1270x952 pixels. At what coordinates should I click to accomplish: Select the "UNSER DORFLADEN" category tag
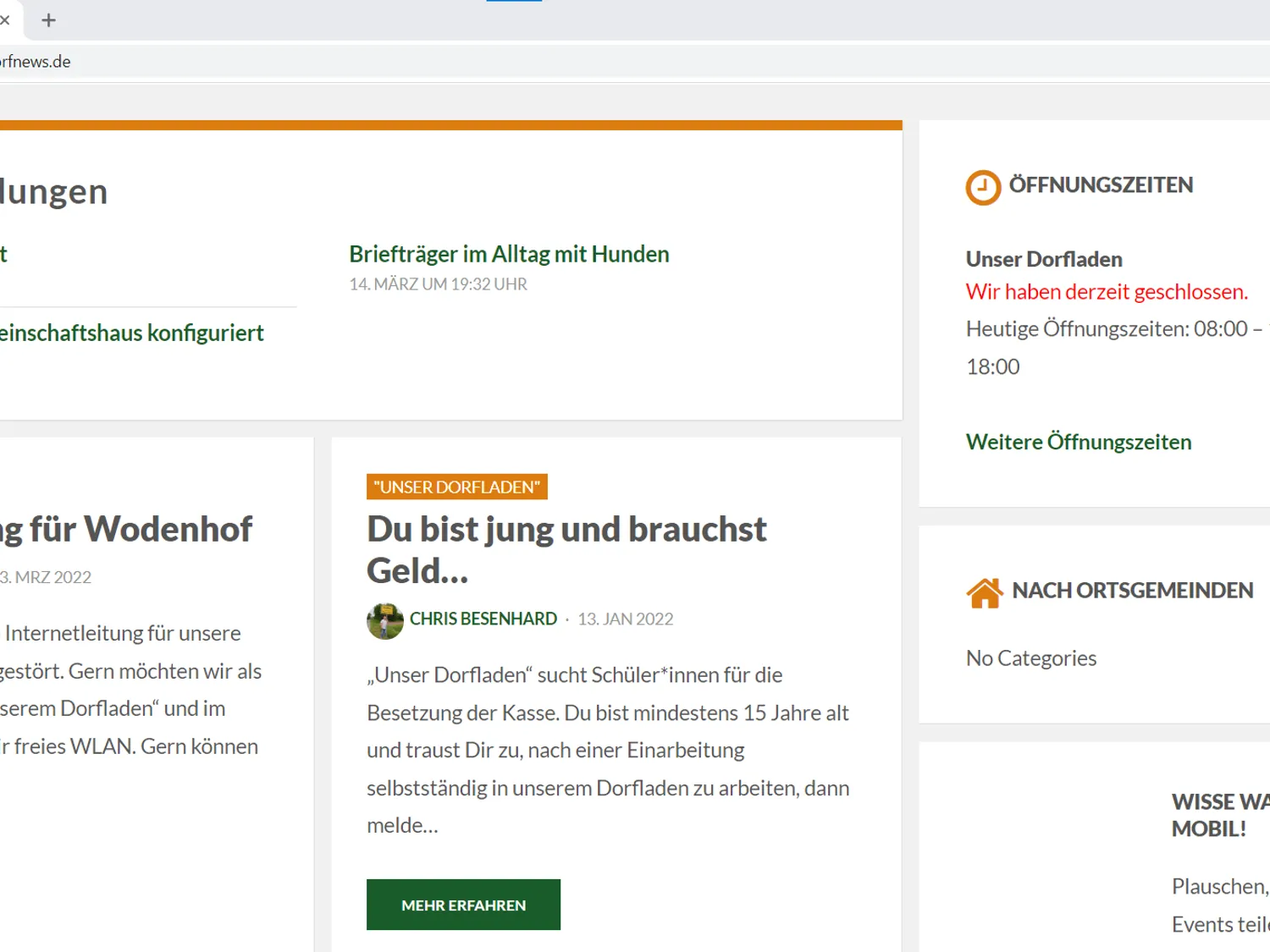pos(457,487)
